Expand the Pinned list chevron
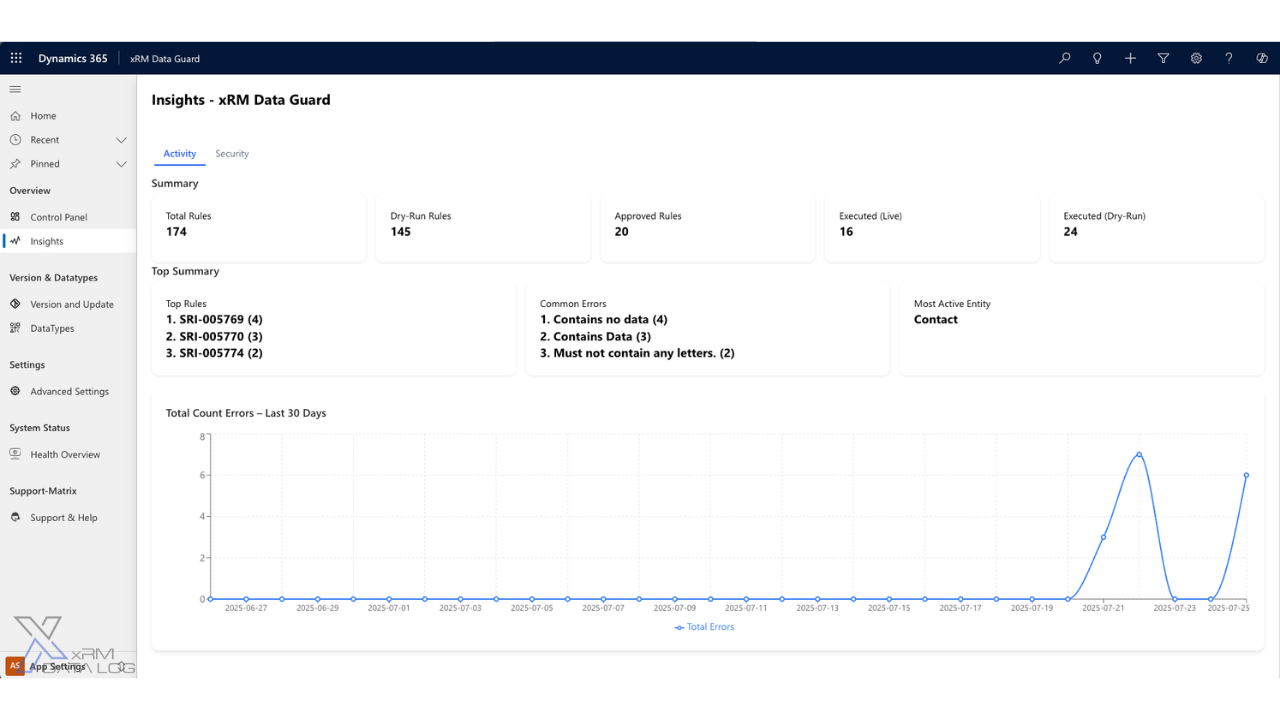 (121, 164)
